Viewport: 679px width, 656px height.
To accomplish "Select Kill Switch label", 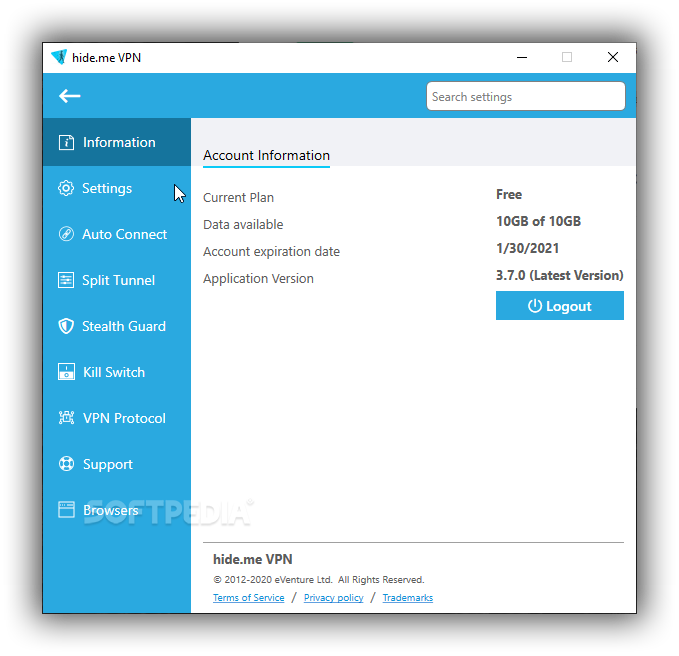I will pyautogui.click(x=114, y=372).
